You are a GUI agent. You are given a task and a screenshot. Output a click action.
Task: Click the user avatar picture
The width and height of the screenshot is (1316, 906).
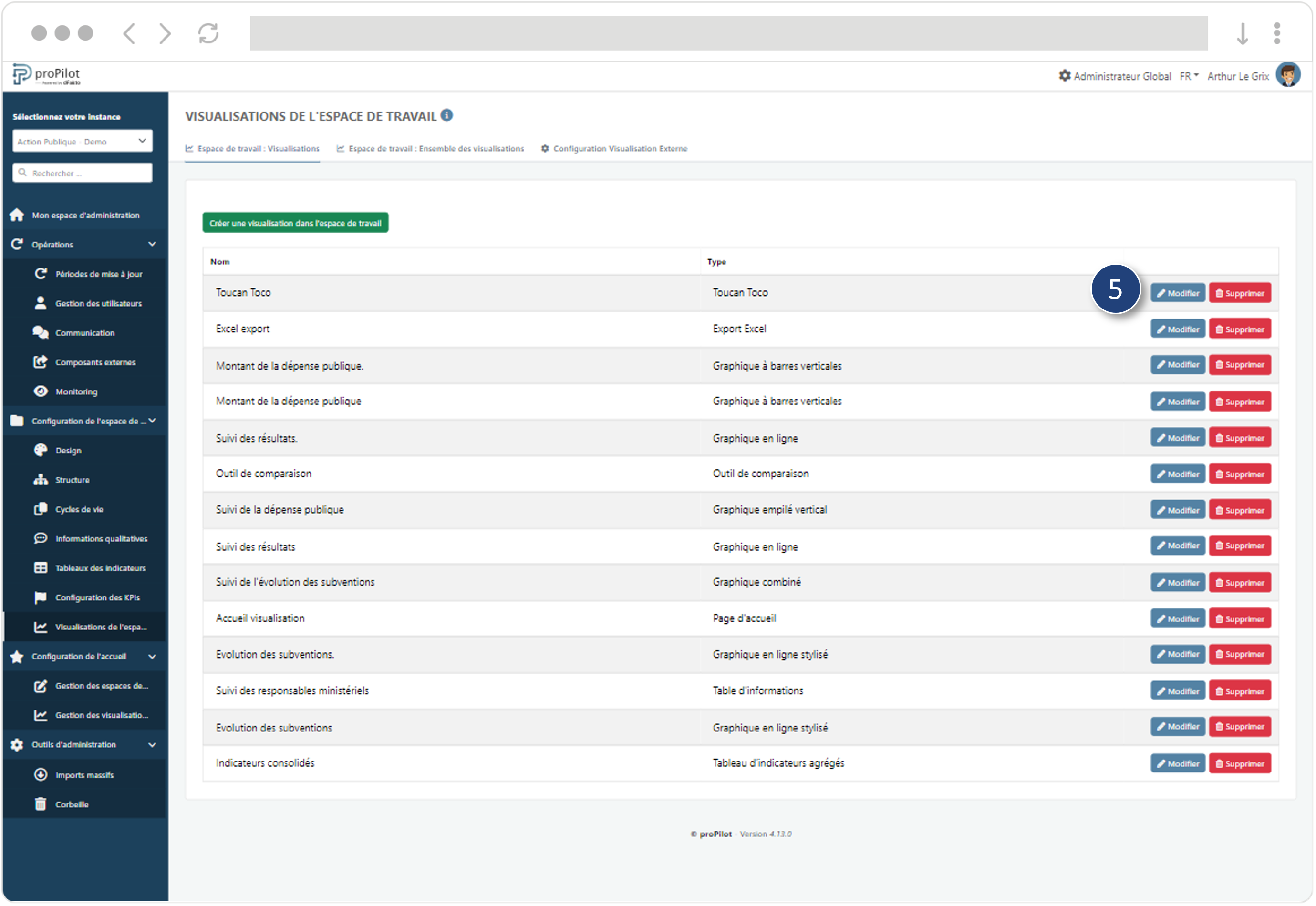(x=1289, y=75)
